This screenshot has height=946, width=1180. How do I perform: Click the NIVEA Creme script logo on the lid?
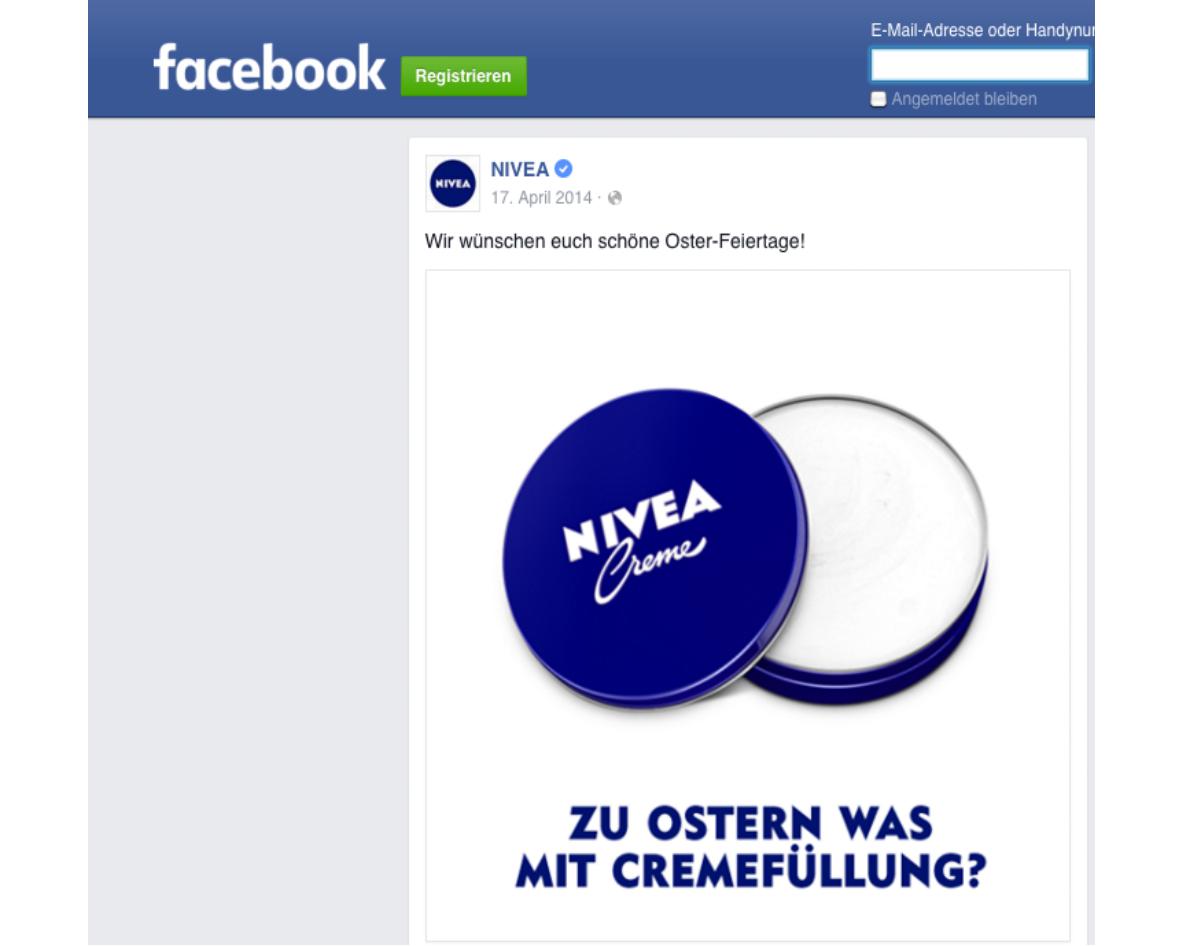(x=642, y=540)
